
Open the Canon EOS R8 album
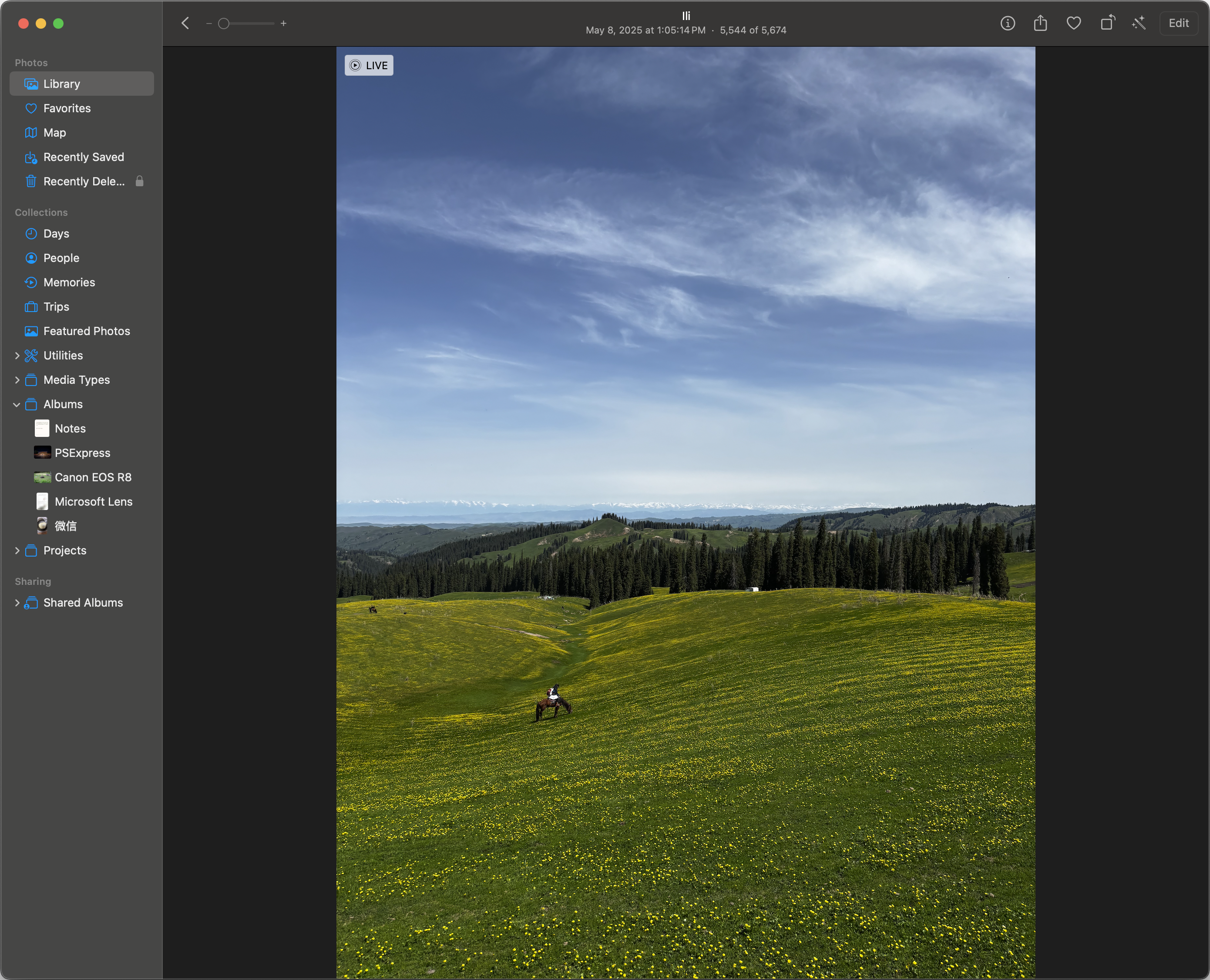(x=93, y=477)
